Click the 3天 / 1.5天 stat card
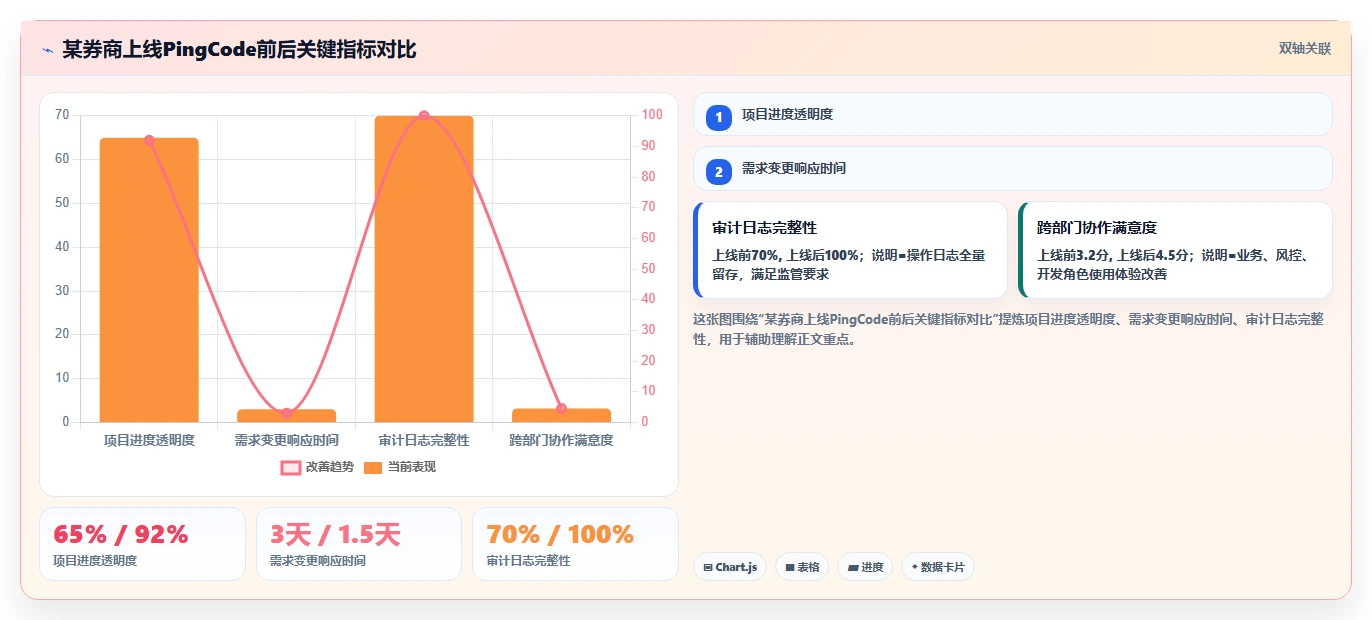The width and height of the screenshot is (1372, 620). click(x=359, y=544)
